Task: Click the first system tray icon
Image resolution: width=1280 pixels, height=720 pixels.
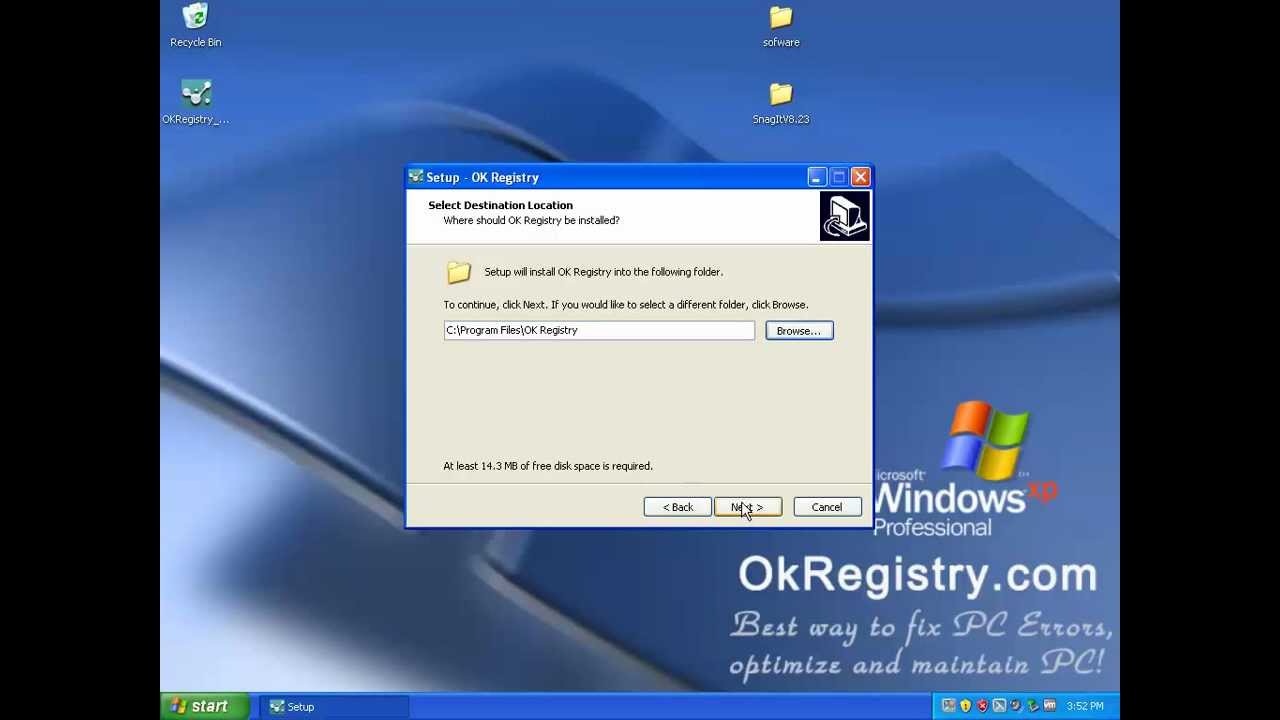Action: [949, 706]
